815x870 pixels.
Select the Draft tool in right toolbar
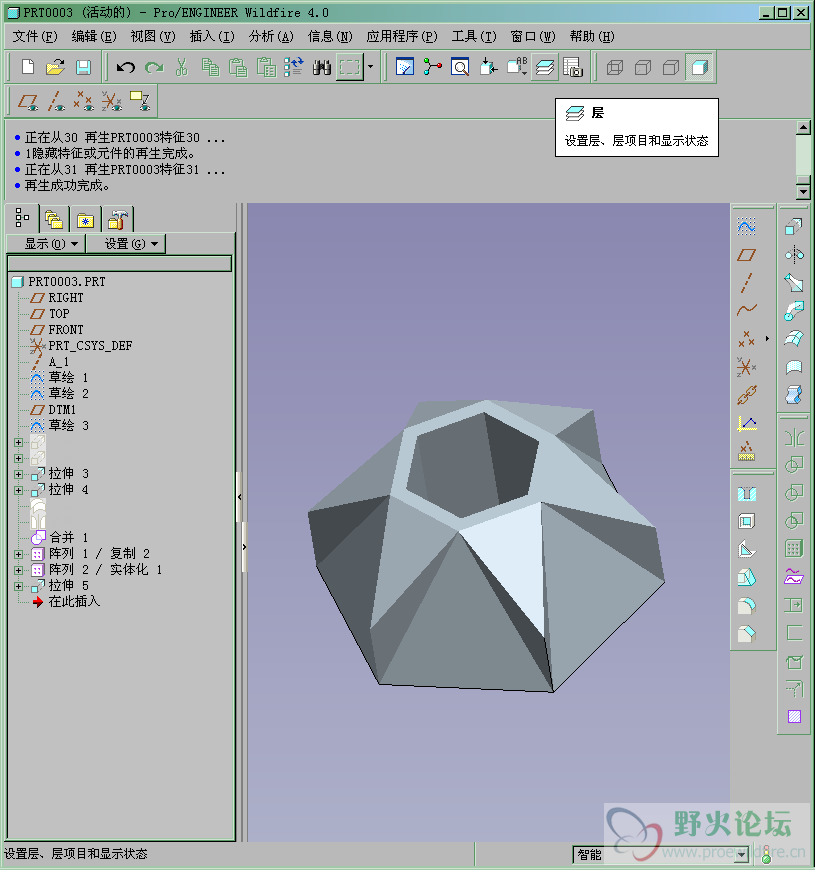[x=747, y=578]
